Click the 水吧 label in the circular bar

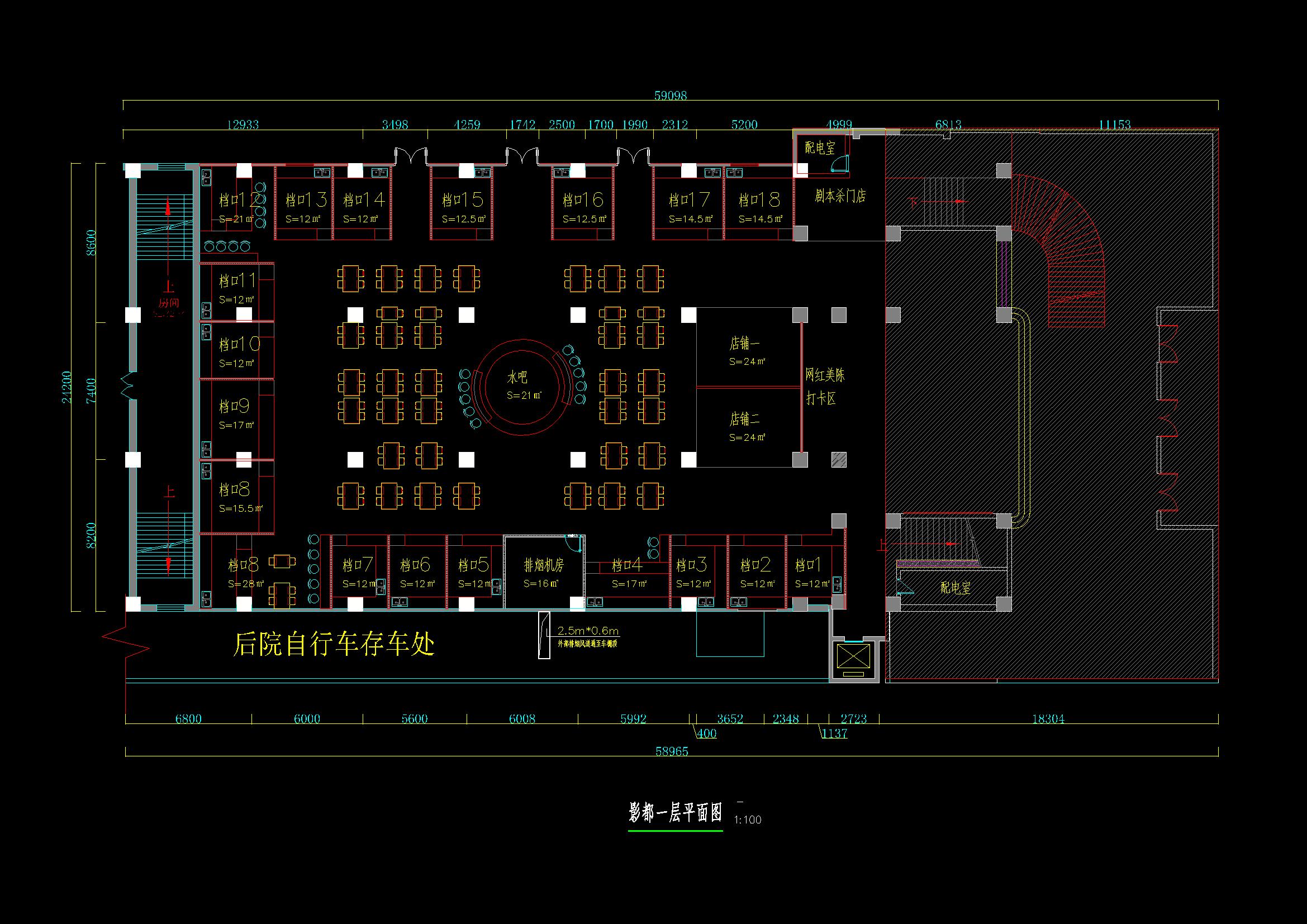(517, 377)
